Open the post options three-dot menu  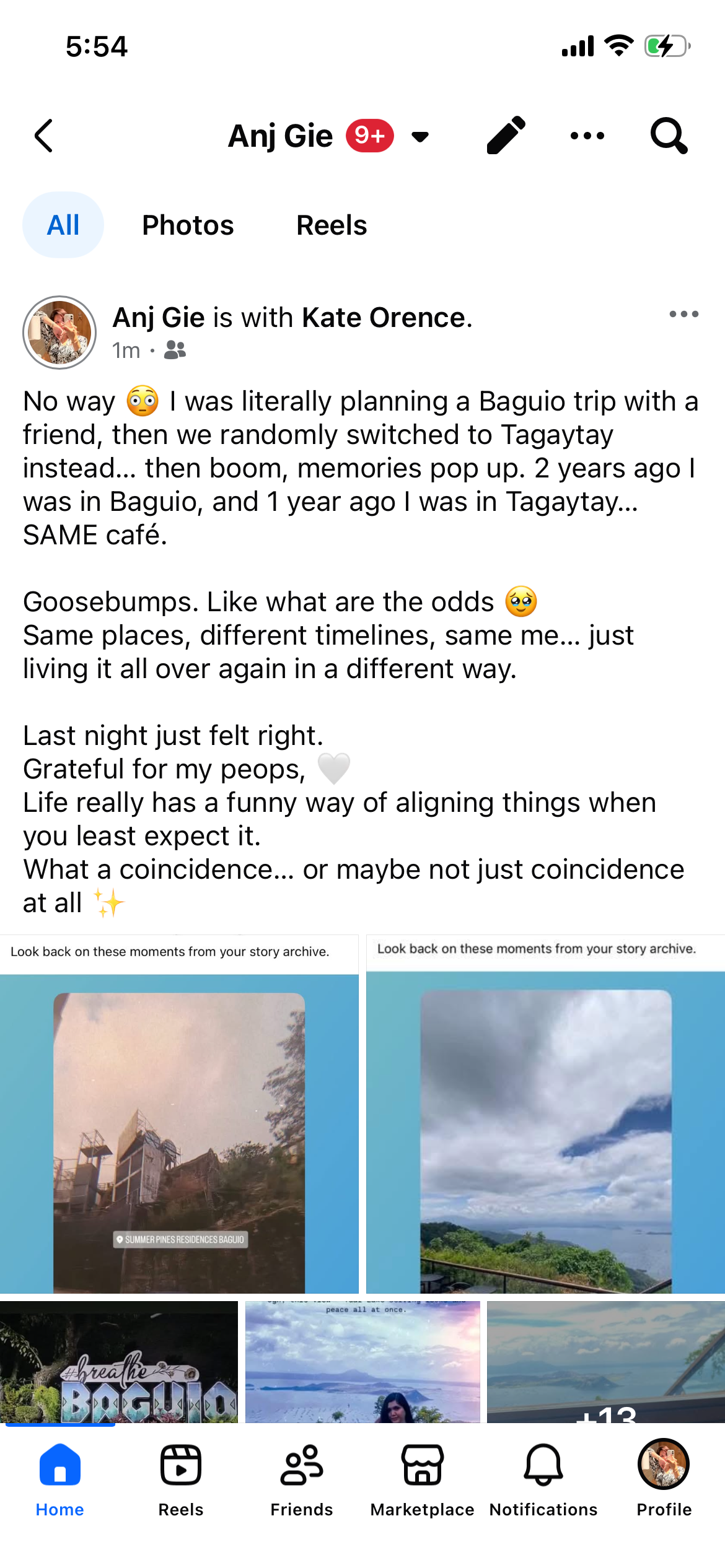683,315
